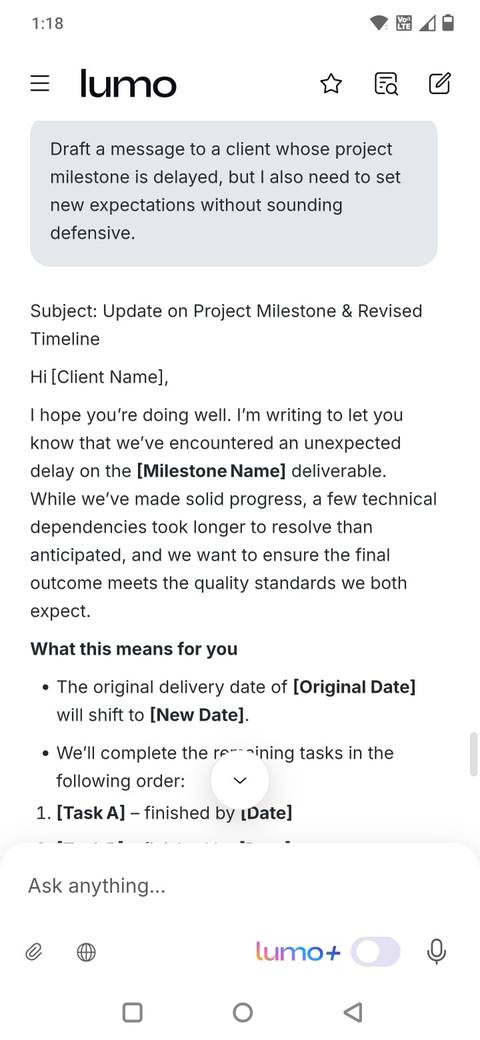This screenshot has width=480, height=1040.
Task: Tap the globe web search icon
Action: (86, 953)
